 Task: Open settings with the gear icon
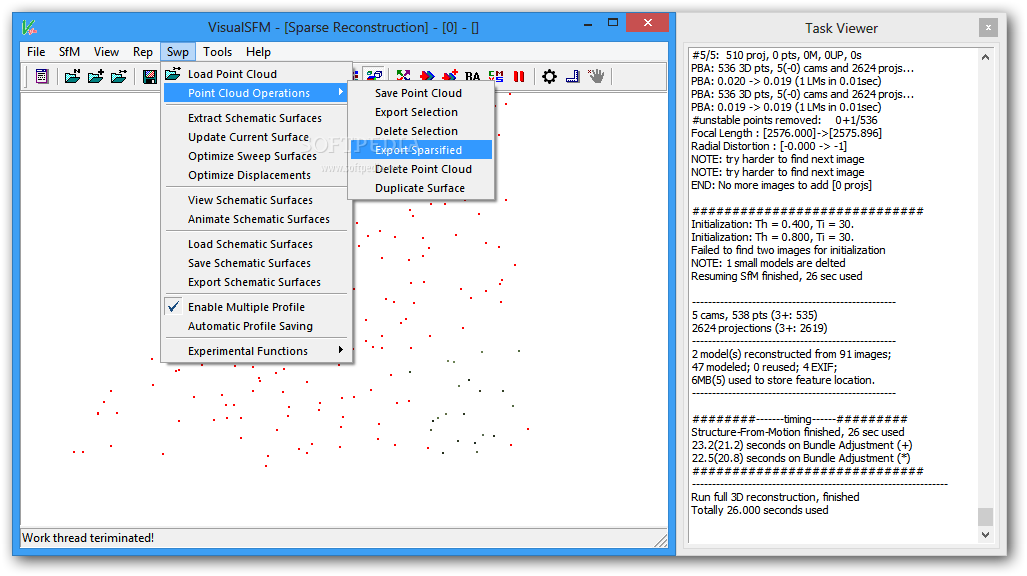(550, 76)
